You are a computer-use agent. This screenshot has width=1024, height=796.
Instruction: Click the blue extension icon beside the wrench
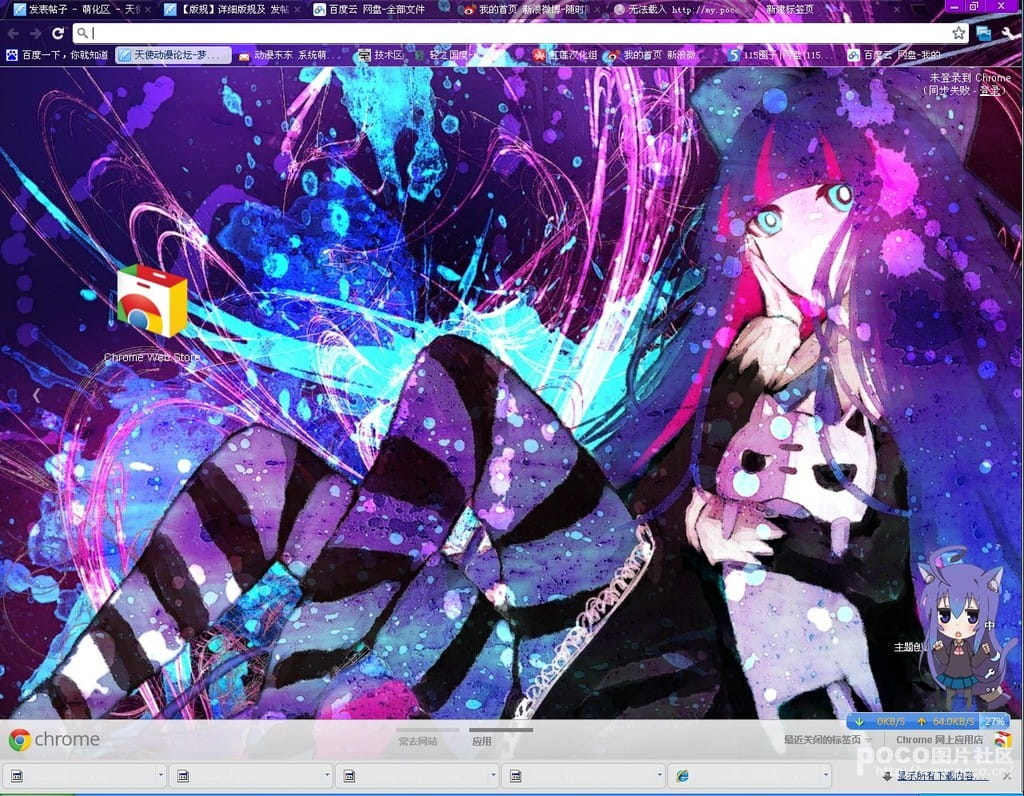[984, 33]
